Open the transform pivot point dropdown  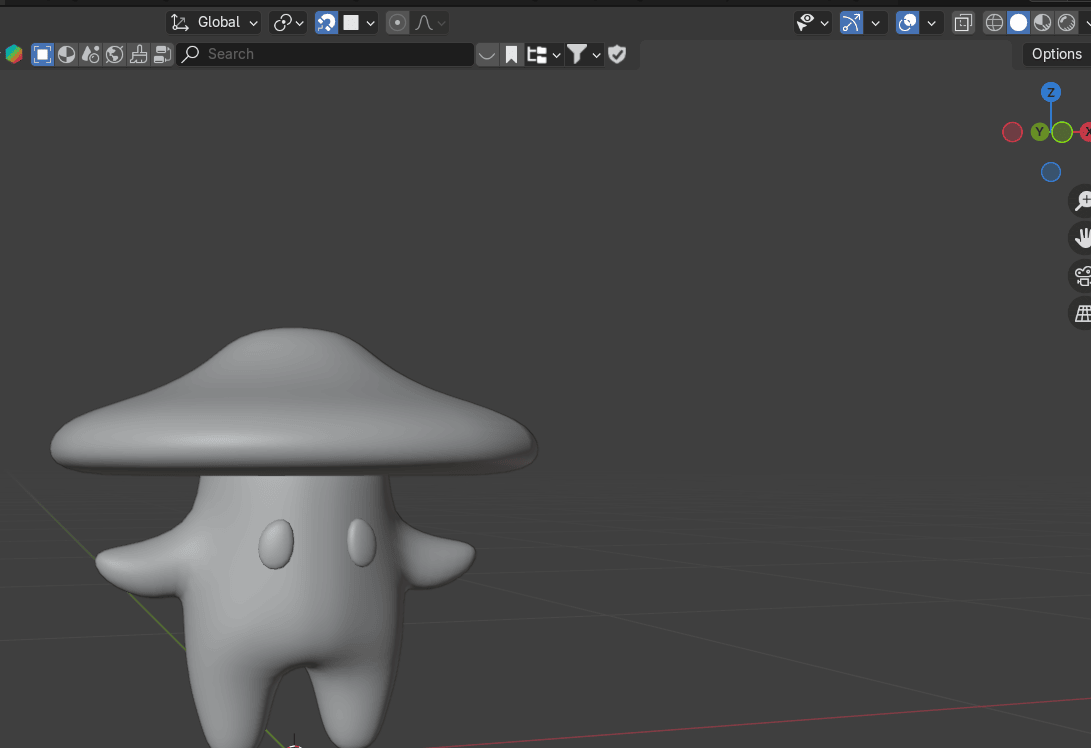click(x=289, y=22)
